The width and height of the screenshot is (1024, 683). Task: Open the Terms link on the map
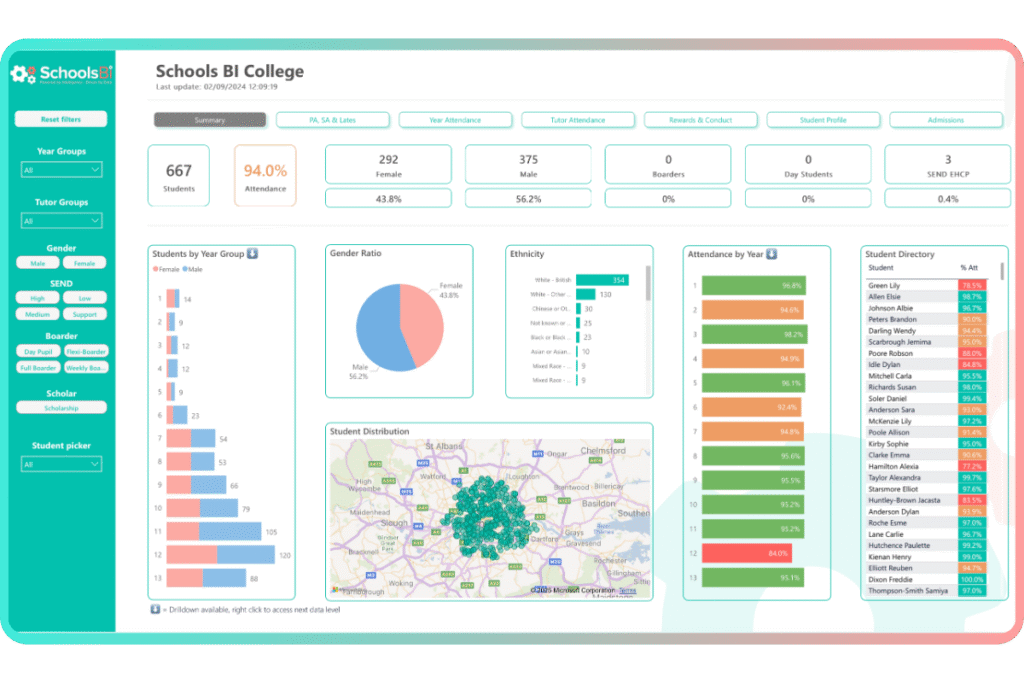[x=627, y=591]
